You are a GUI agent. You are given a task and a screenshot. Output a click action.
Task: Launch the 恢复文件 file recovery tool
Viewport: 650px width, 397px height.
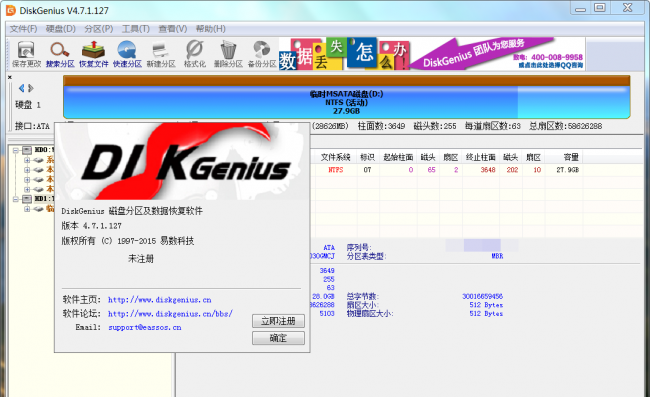[94, 54]
